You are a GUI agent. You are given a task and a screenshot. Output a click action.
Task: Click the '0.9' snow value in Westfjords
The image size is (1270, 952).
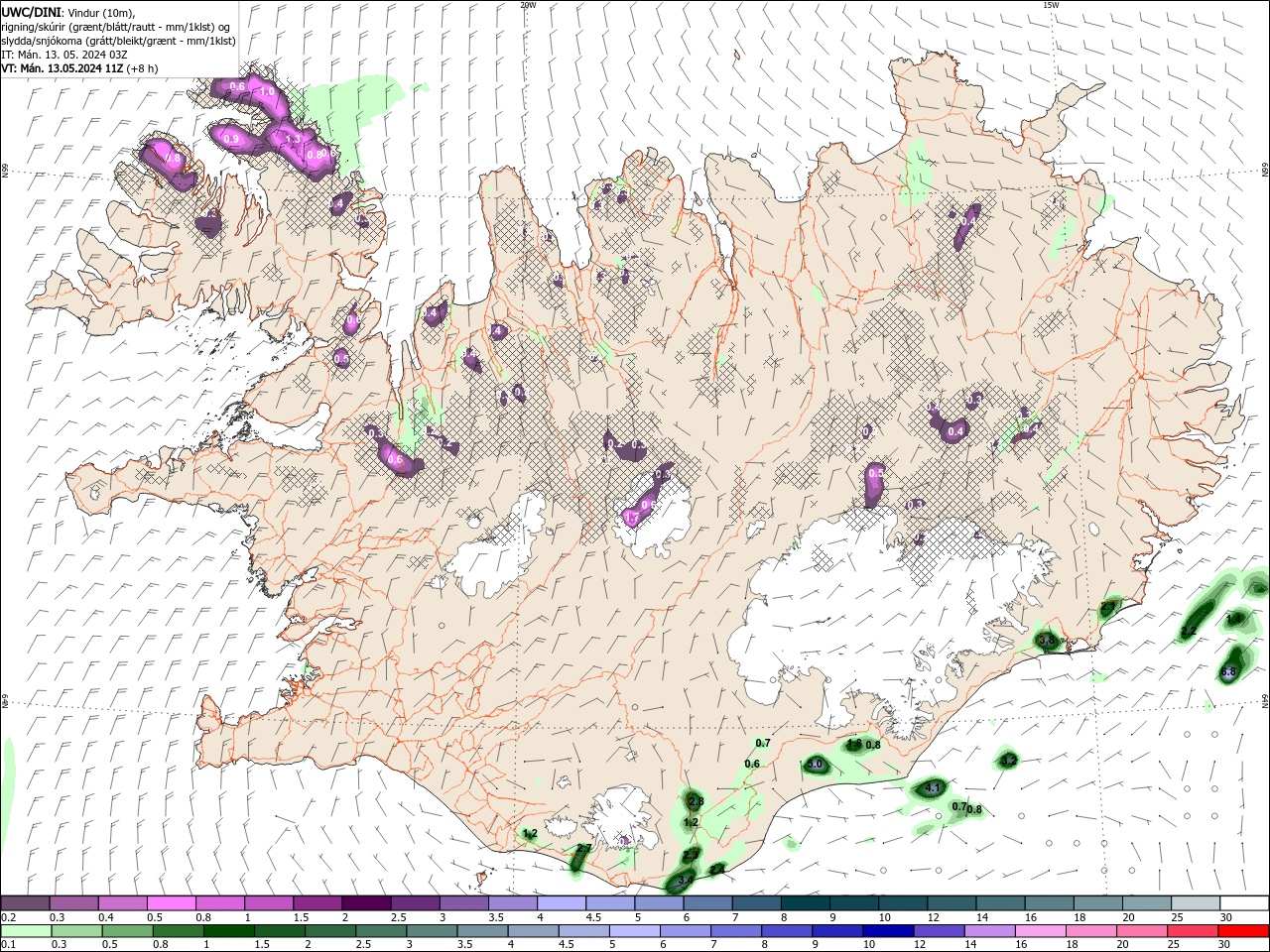click(231, 139)
